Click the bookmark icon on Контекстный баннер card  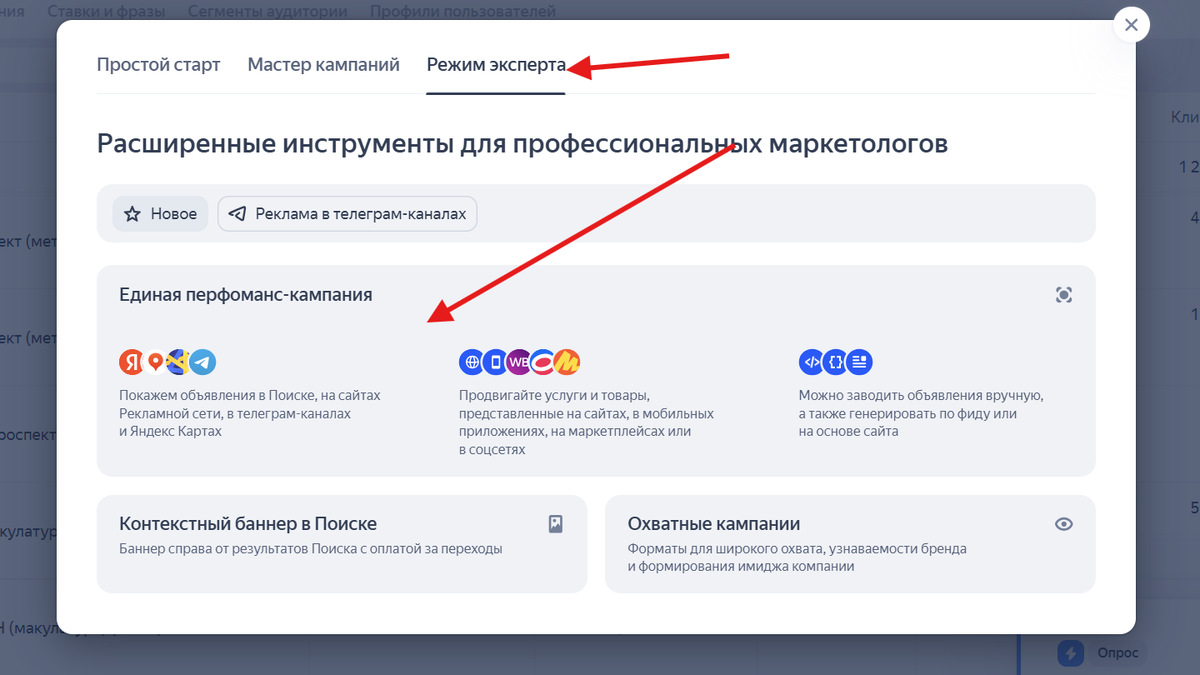(555, 523)
